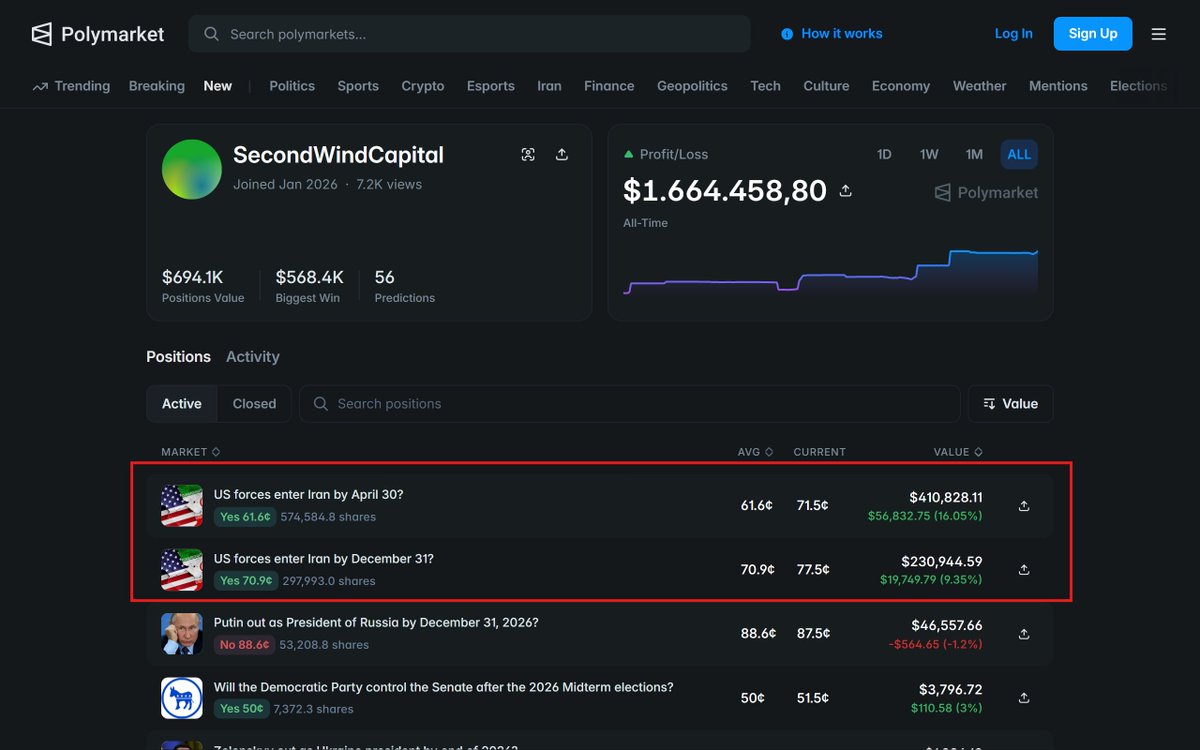Click the Yes 61.6¢ outcome badge

245,517
